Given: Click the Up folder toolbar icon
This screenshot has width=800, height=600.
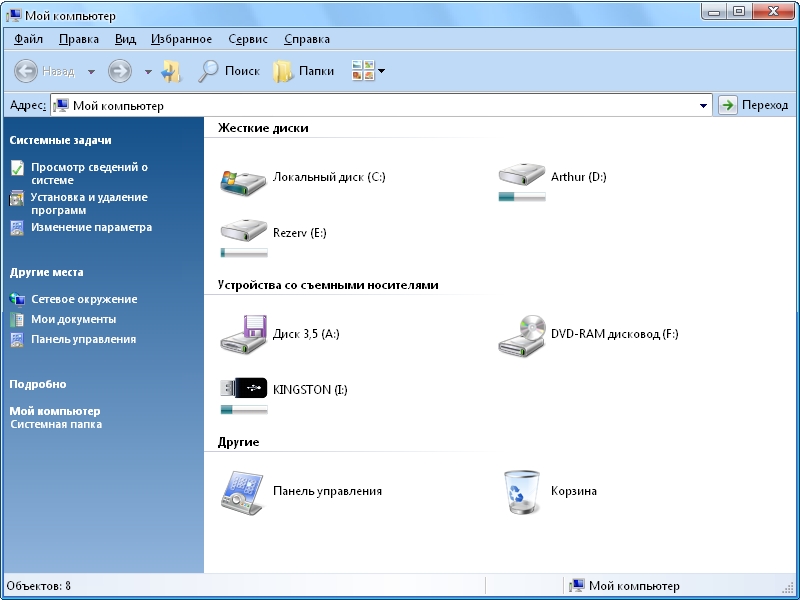Looking at the screenshot, I should (172, 71).
